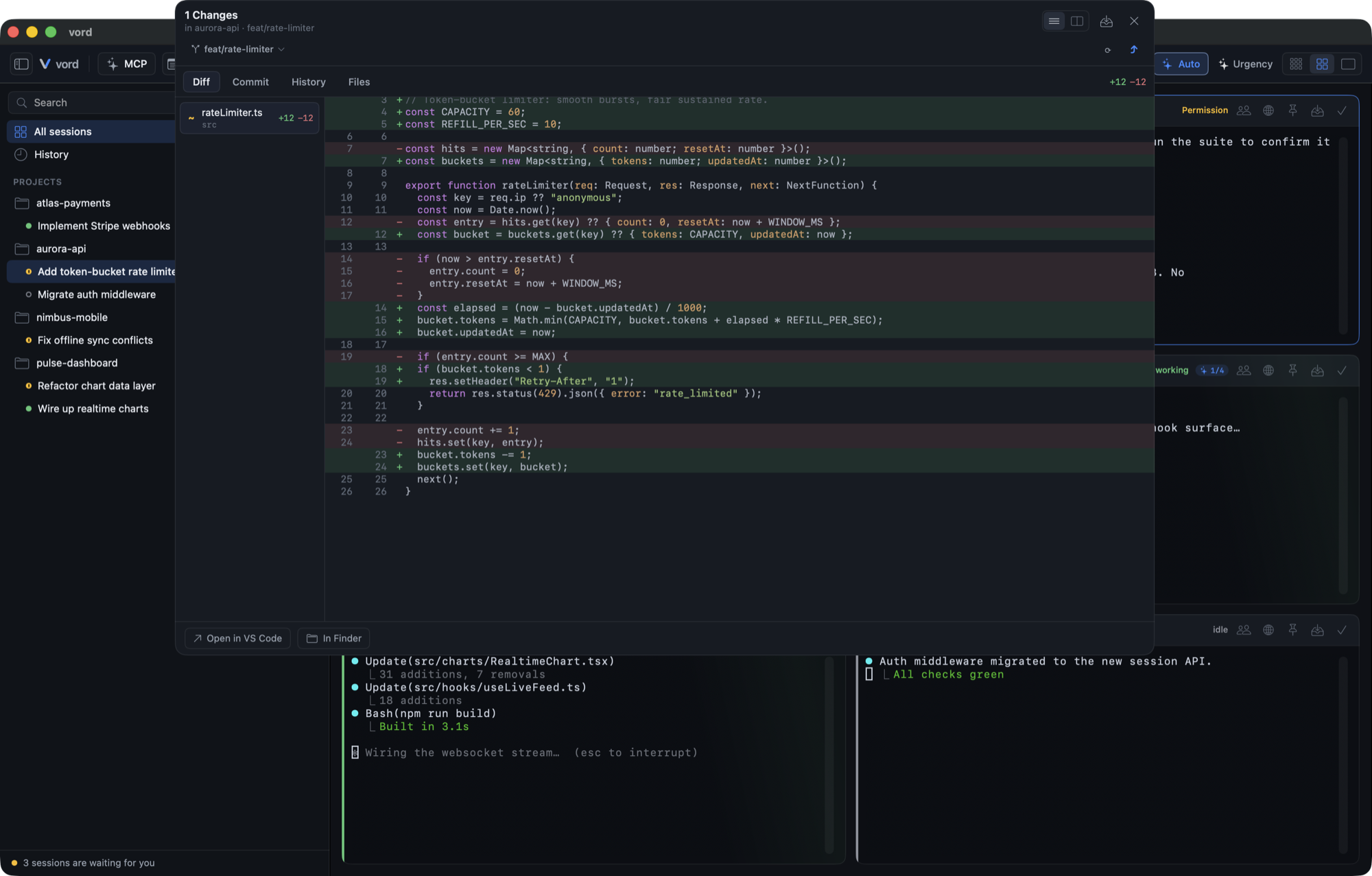Click the archive tray icon in Changes header
The width and height of the screenshot is (1372, 876).
point(1107,21)
